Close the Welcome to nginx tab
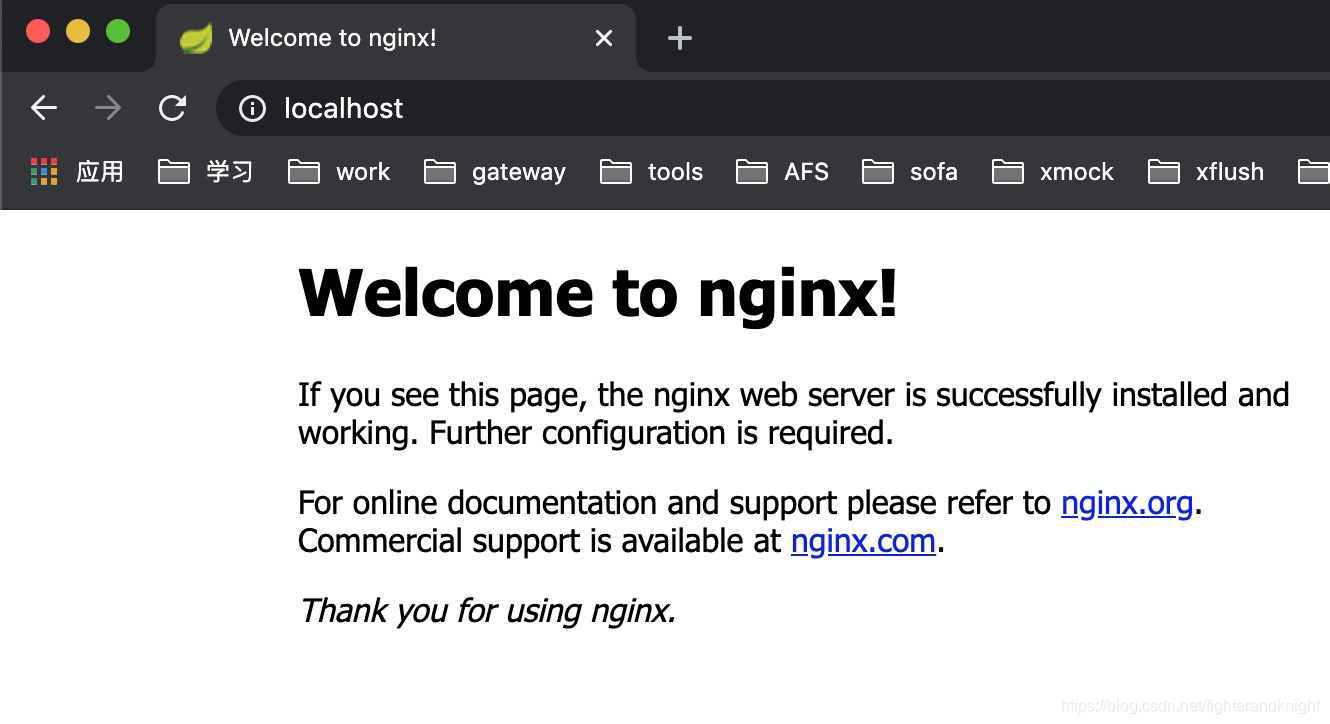The image size is (1330, 724). point(603,38)
